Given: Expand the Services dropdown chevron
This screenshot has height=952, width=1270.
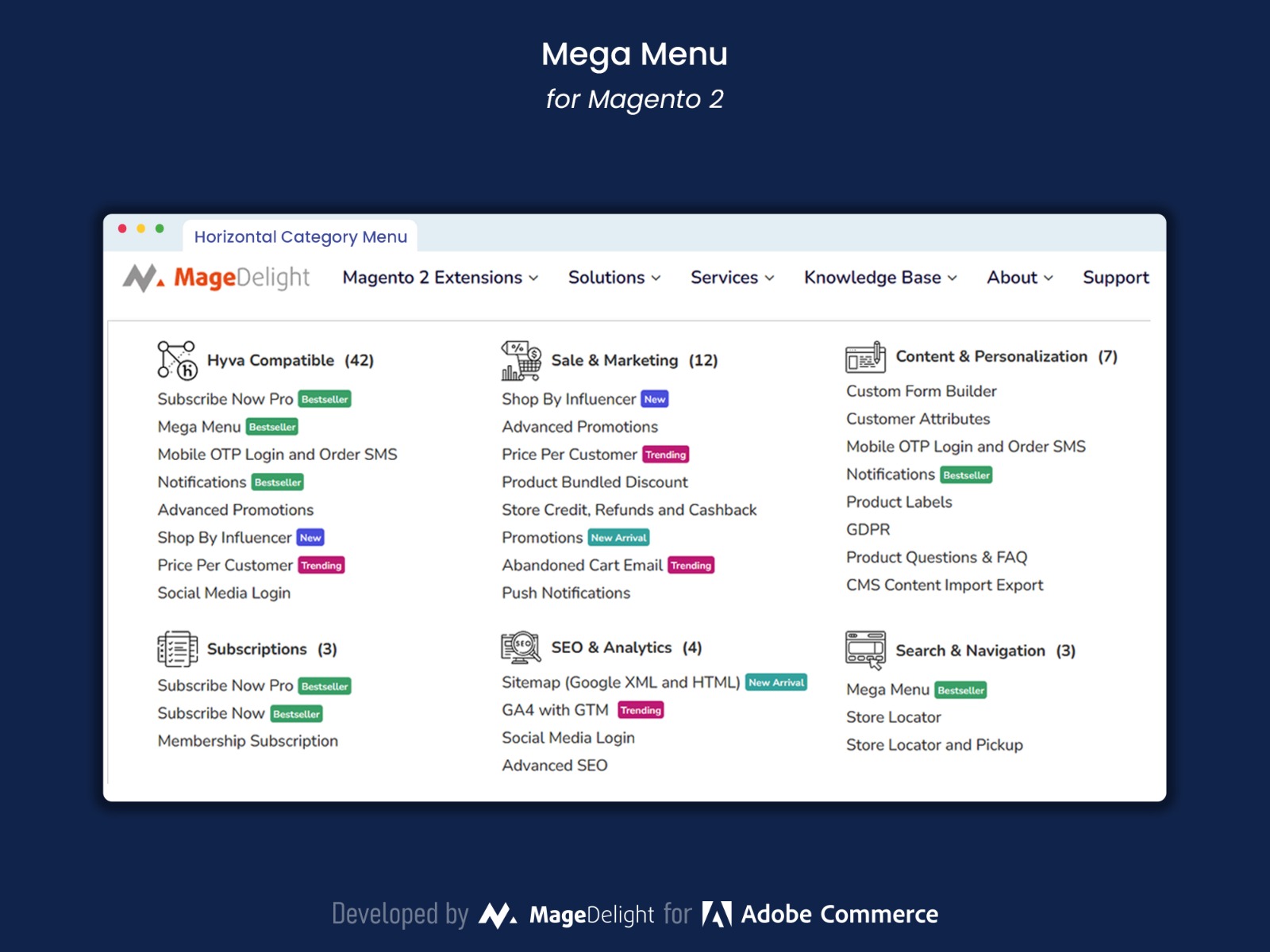Looking at the screenshot, I should pyautogui.click(x=769, y=278).
